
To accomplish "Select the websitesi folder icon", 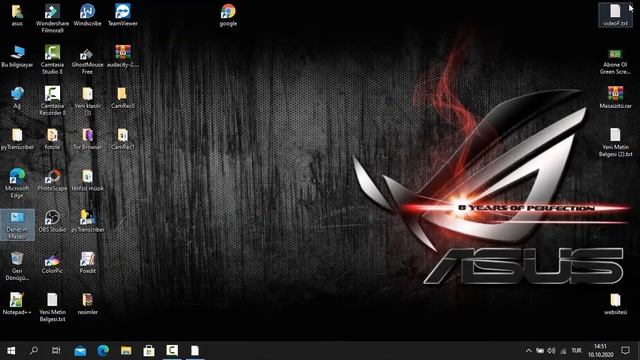I will pyautogui.click(x=615, y=304).
